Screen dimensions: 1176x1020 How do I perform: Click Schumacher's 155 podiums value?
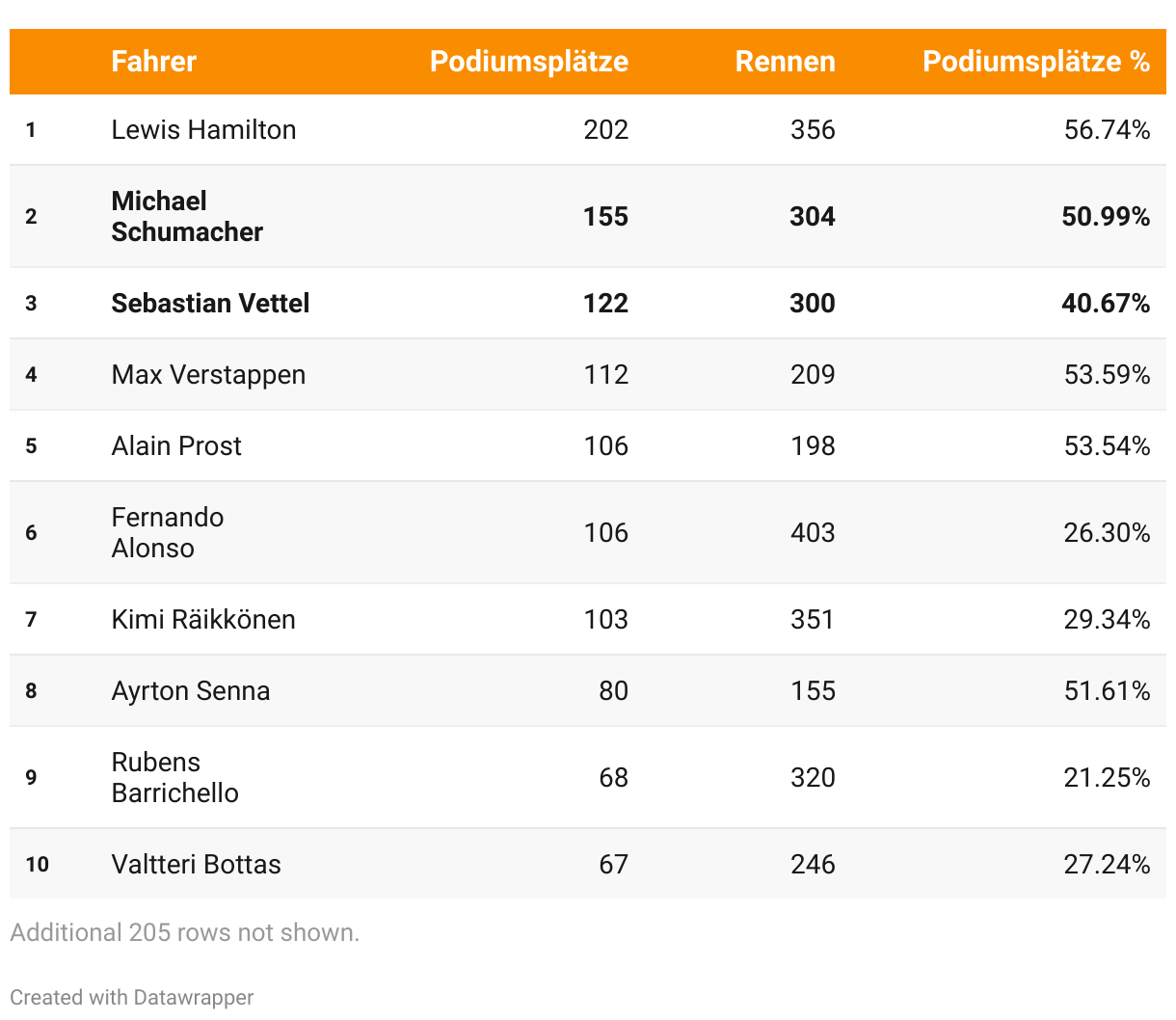click(x=605, y=217)
